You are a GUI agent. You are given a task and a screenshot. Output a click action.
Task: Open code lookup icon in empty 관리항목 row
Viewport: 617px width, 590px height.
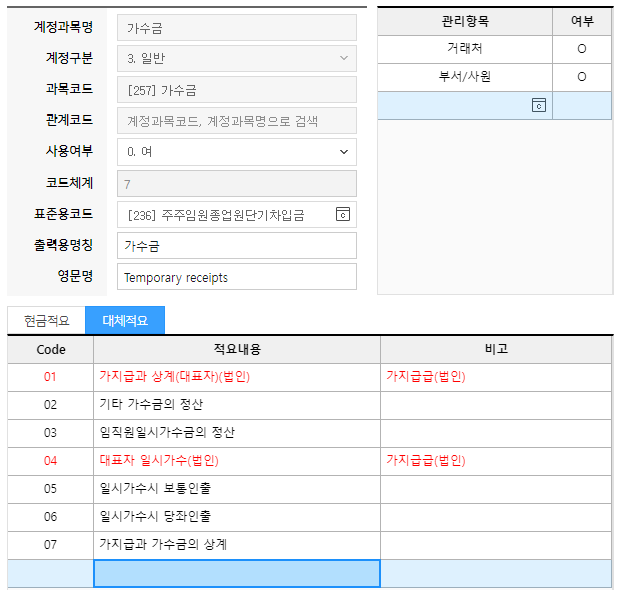(539, 105)
